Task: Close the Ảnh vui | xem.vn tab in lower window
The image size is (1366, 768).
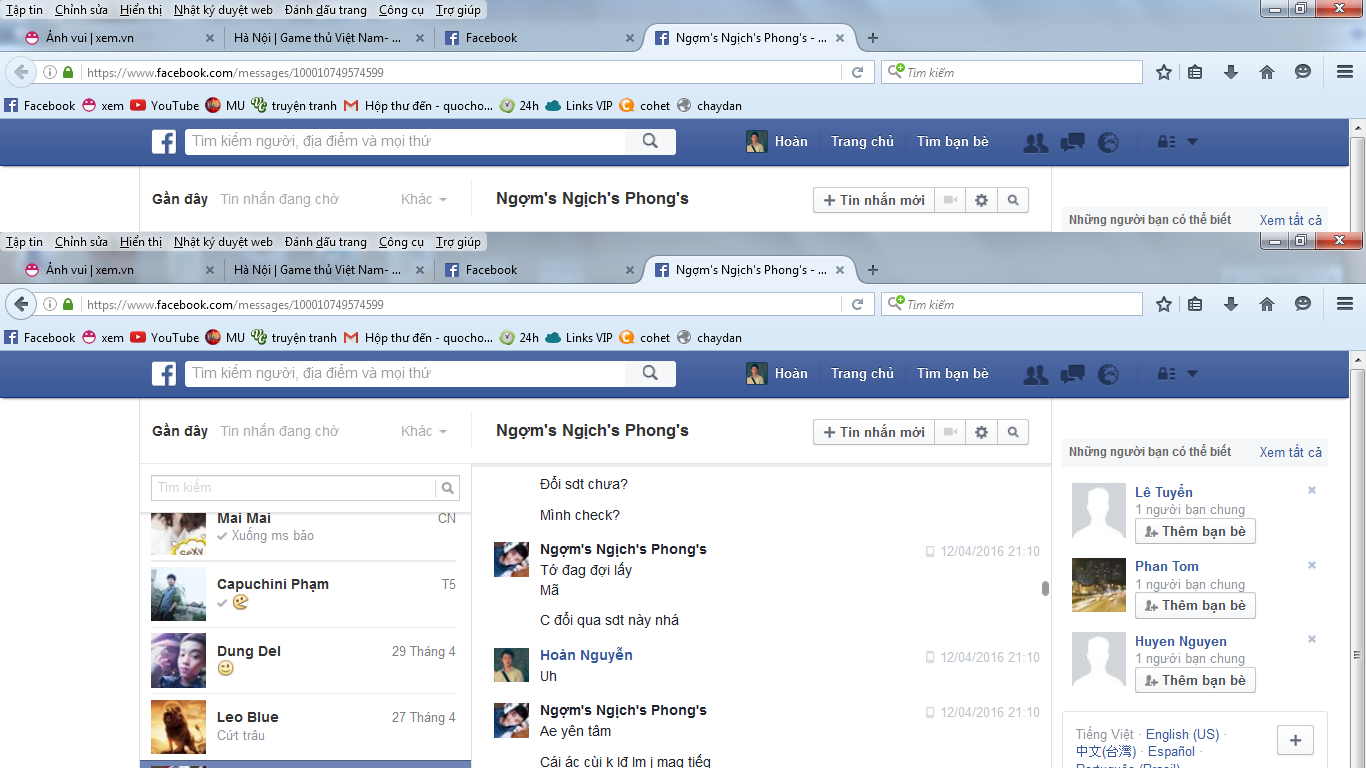Action: pyautogui.click(x=210, y=270)
